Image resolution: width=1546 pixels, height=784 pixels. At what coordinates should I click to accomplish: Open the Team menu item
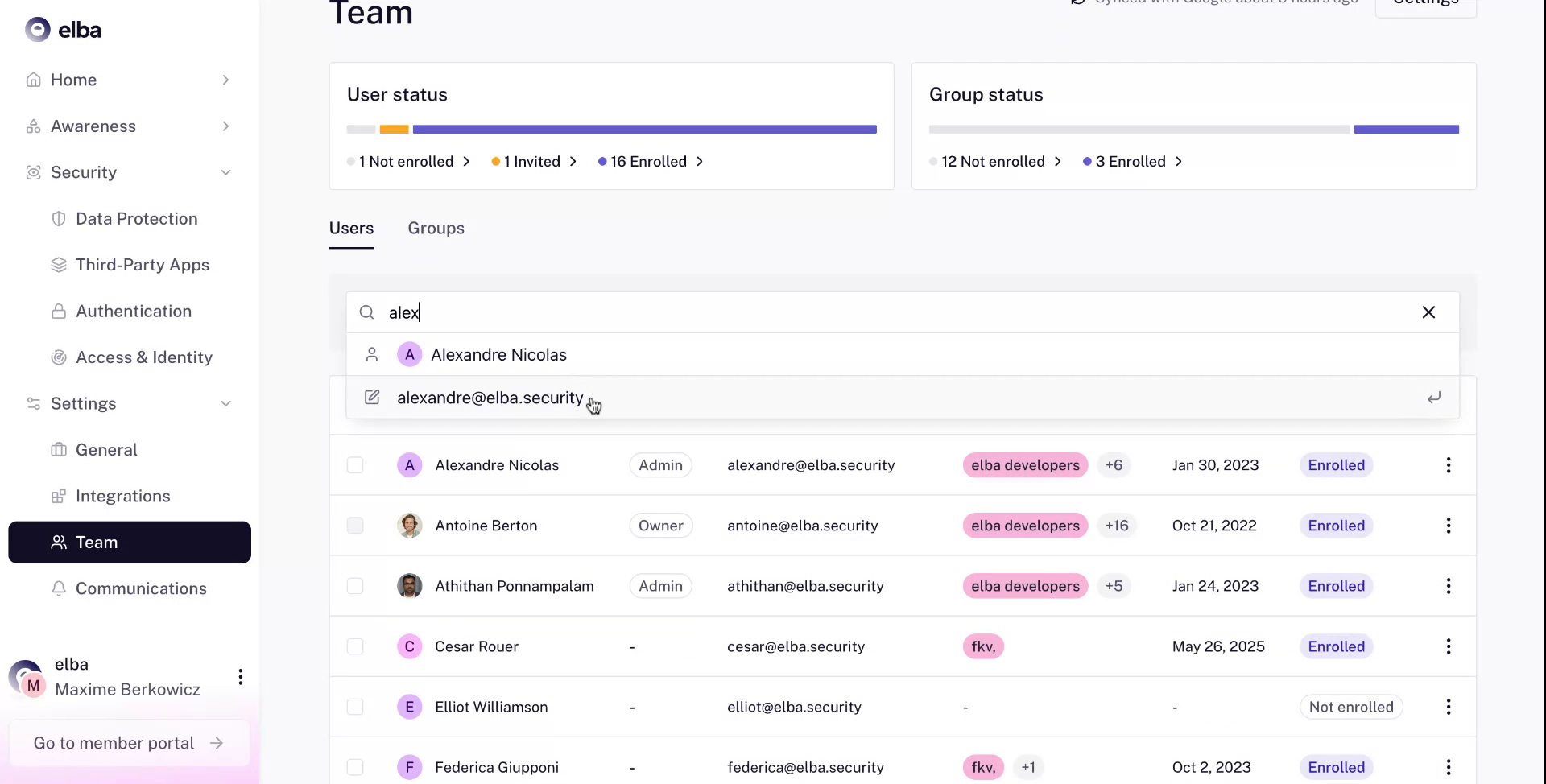[x=130, y=543]
